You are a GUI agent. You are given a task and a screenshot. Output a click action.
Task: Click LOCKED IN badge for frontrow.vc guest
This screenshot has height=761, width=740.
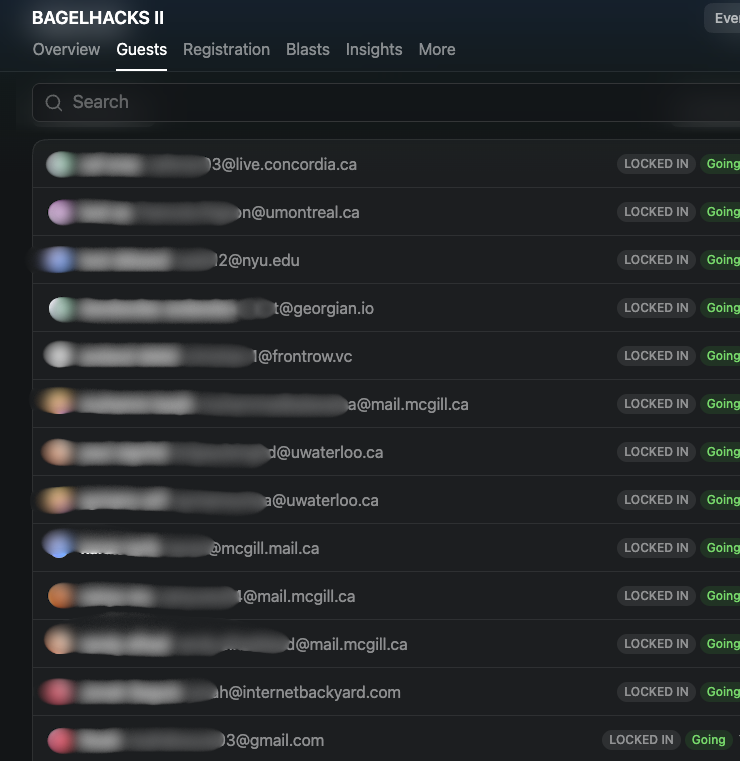pos(656,356)
